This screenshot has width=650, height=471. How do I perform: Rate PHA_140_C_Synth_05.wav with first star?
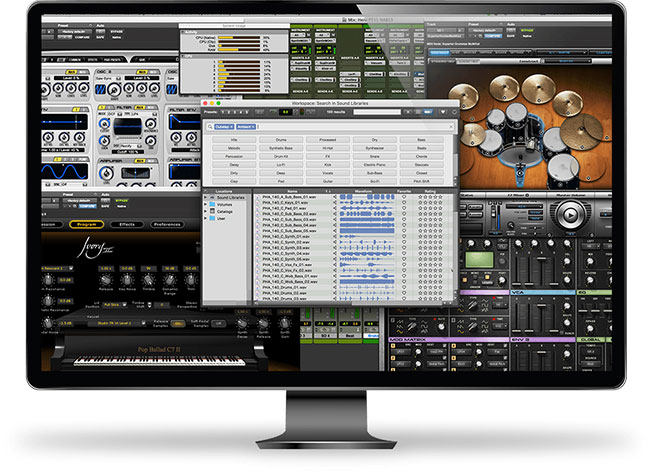point(420,259)
